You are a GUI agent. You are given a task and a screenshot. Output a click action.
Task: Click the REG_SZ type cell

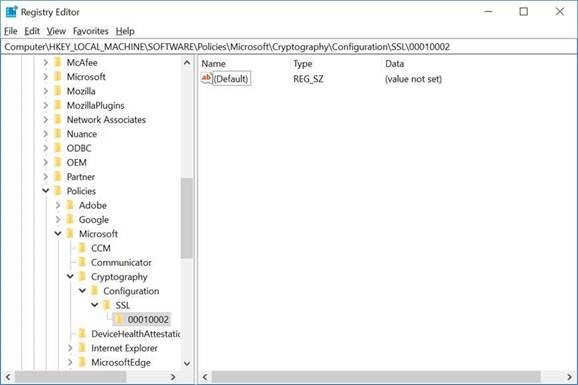(x=308, y=79)
